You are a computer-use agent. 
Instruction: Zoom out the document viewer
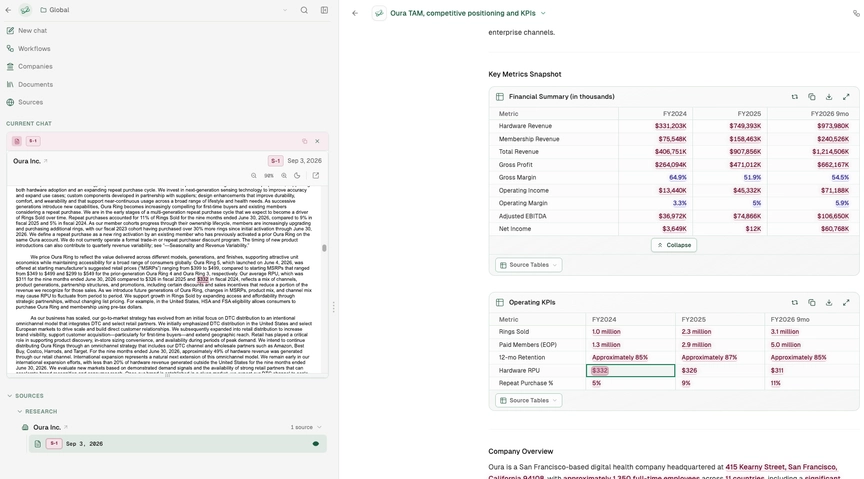coord(253,176)
